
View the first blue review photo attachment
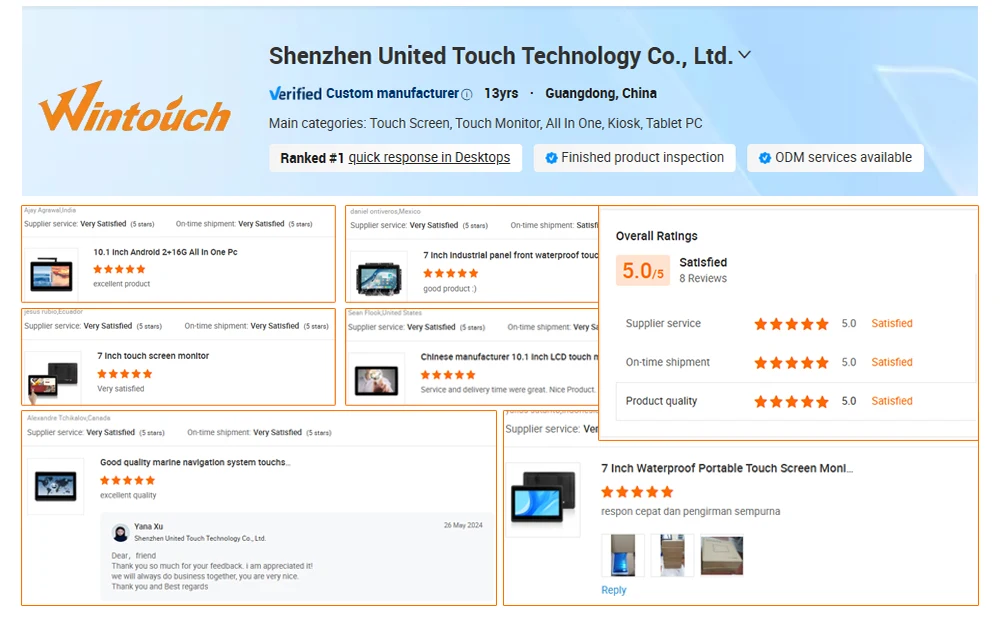622,555
